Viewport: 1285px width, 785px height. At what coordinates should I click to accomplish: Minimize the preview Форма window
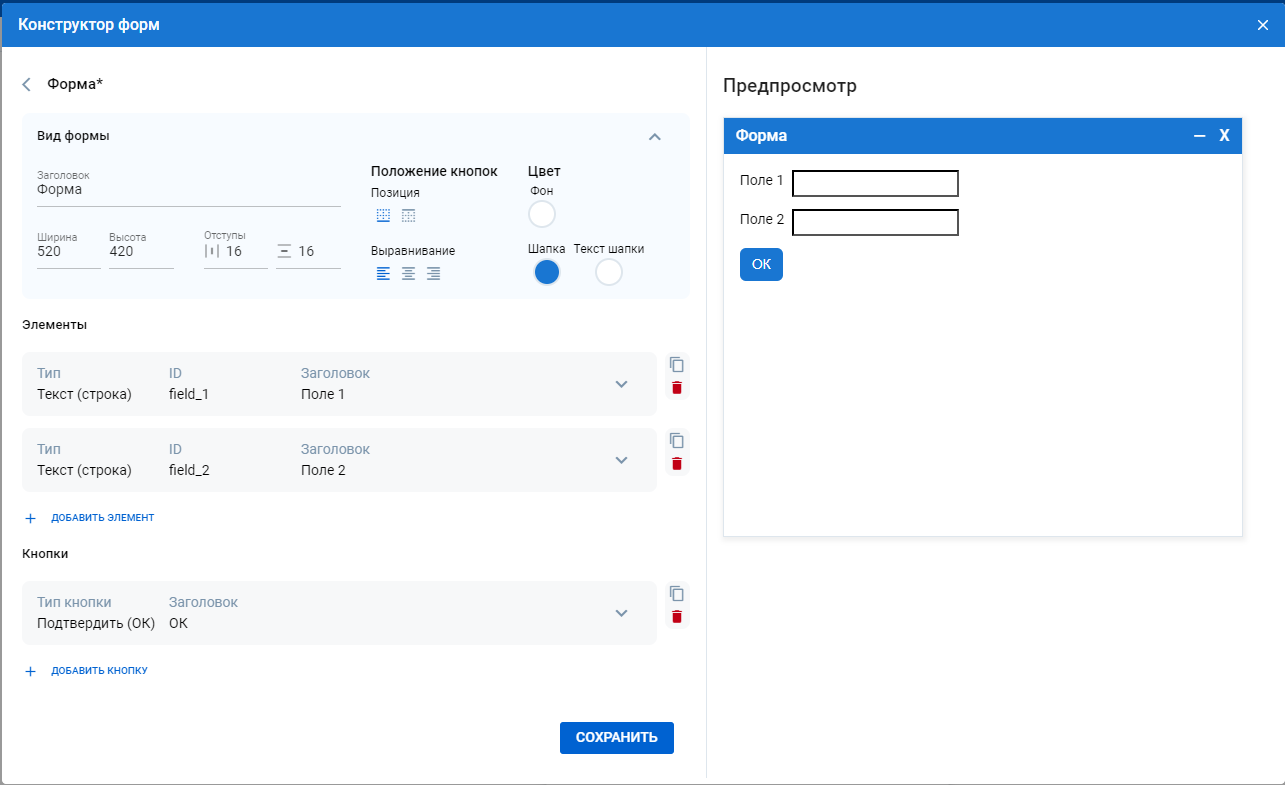pos(1199,136)
